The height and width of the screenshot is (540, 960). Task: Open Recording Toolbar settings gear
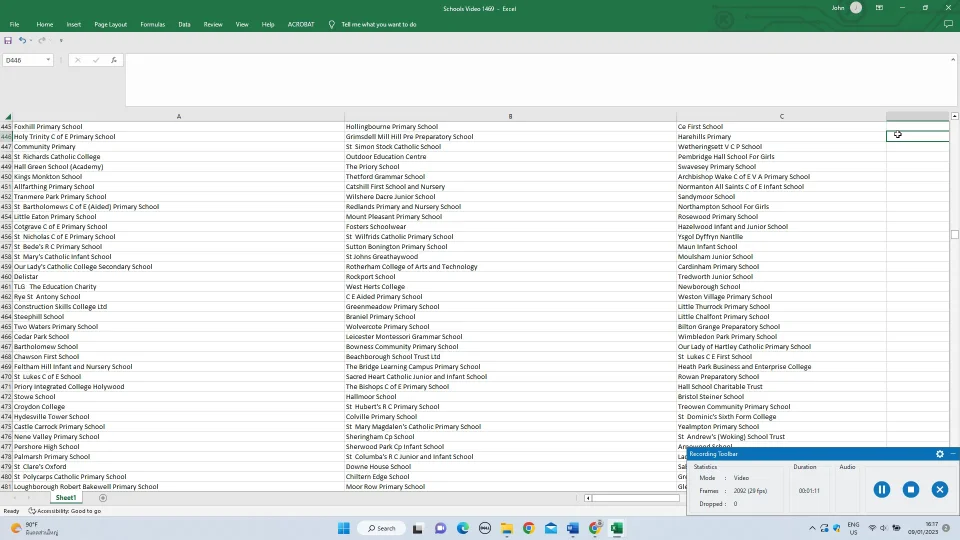(x=939, y=454)
